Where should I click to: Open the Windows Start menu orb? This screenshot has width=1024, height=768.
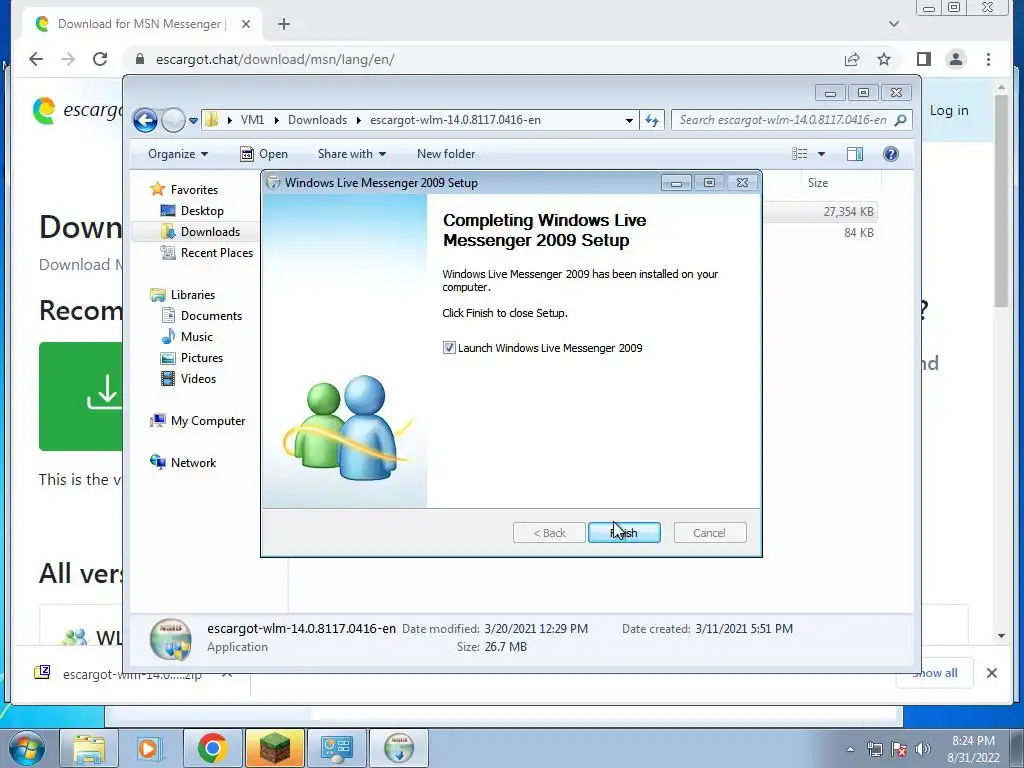click(x=26, y=748)
